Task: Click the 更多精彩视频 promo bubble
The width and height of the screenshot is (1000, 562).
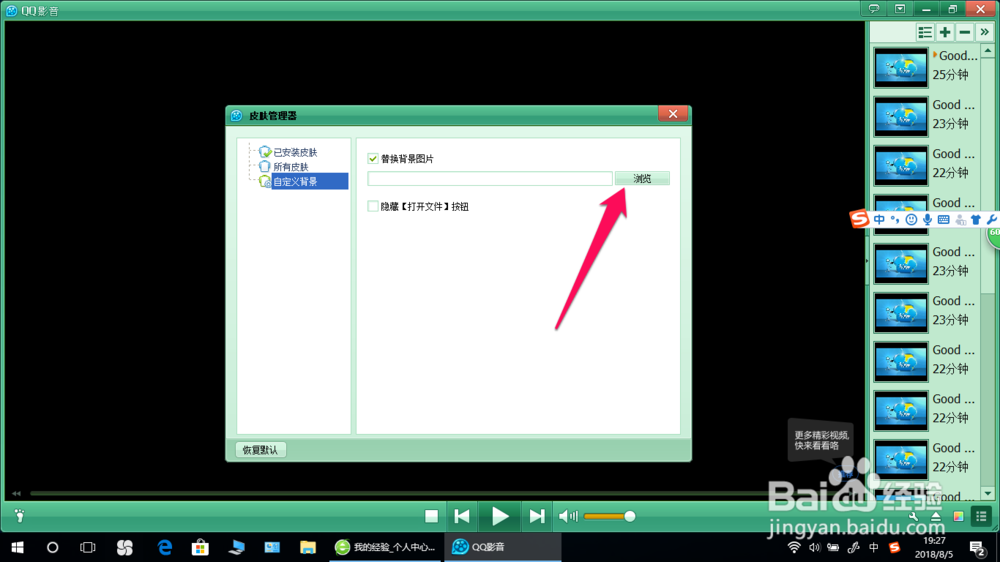Action: (x=821, y=440)
